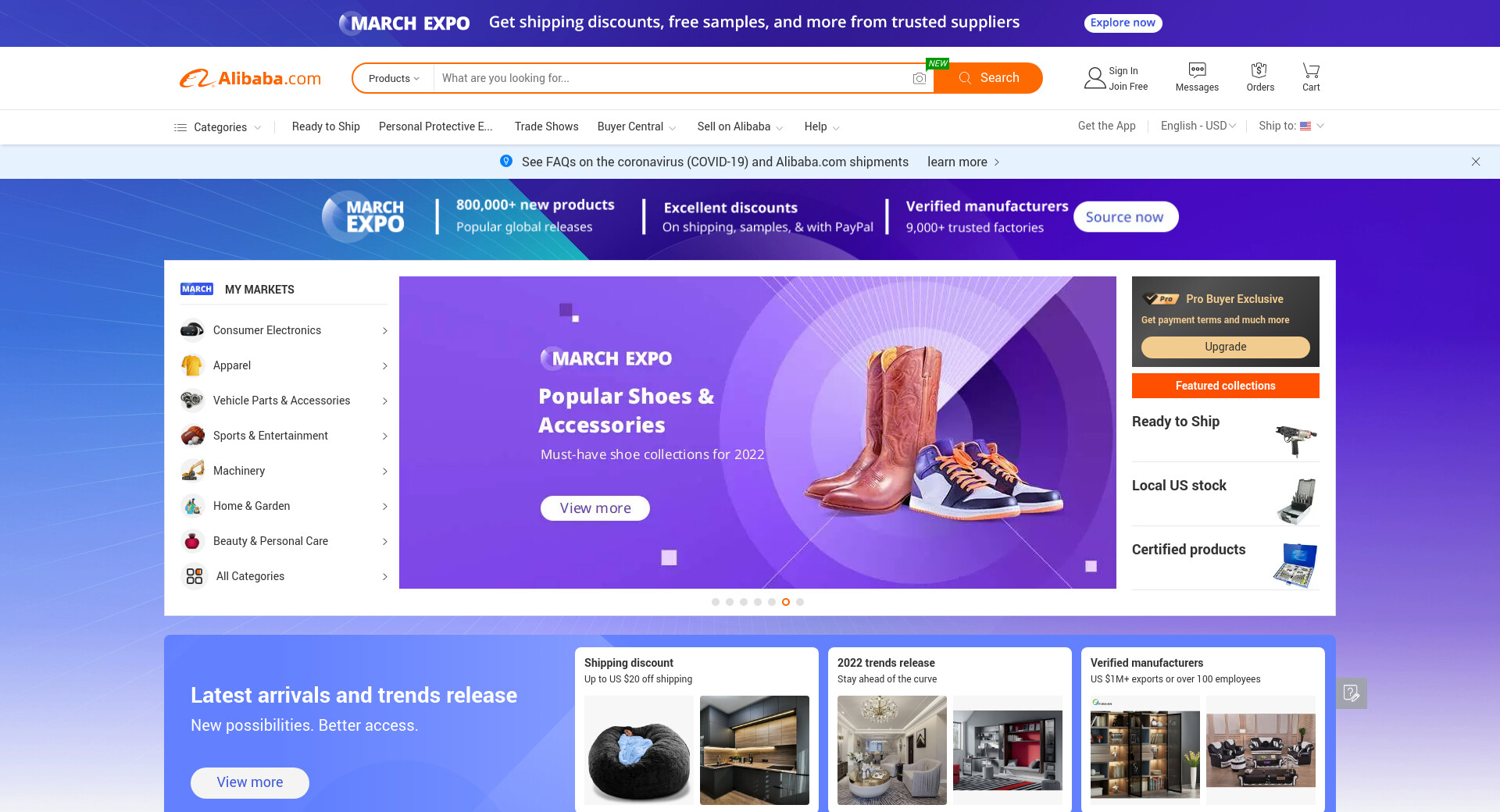Click the Categories hamburger list icon

(x=180, y=127)
